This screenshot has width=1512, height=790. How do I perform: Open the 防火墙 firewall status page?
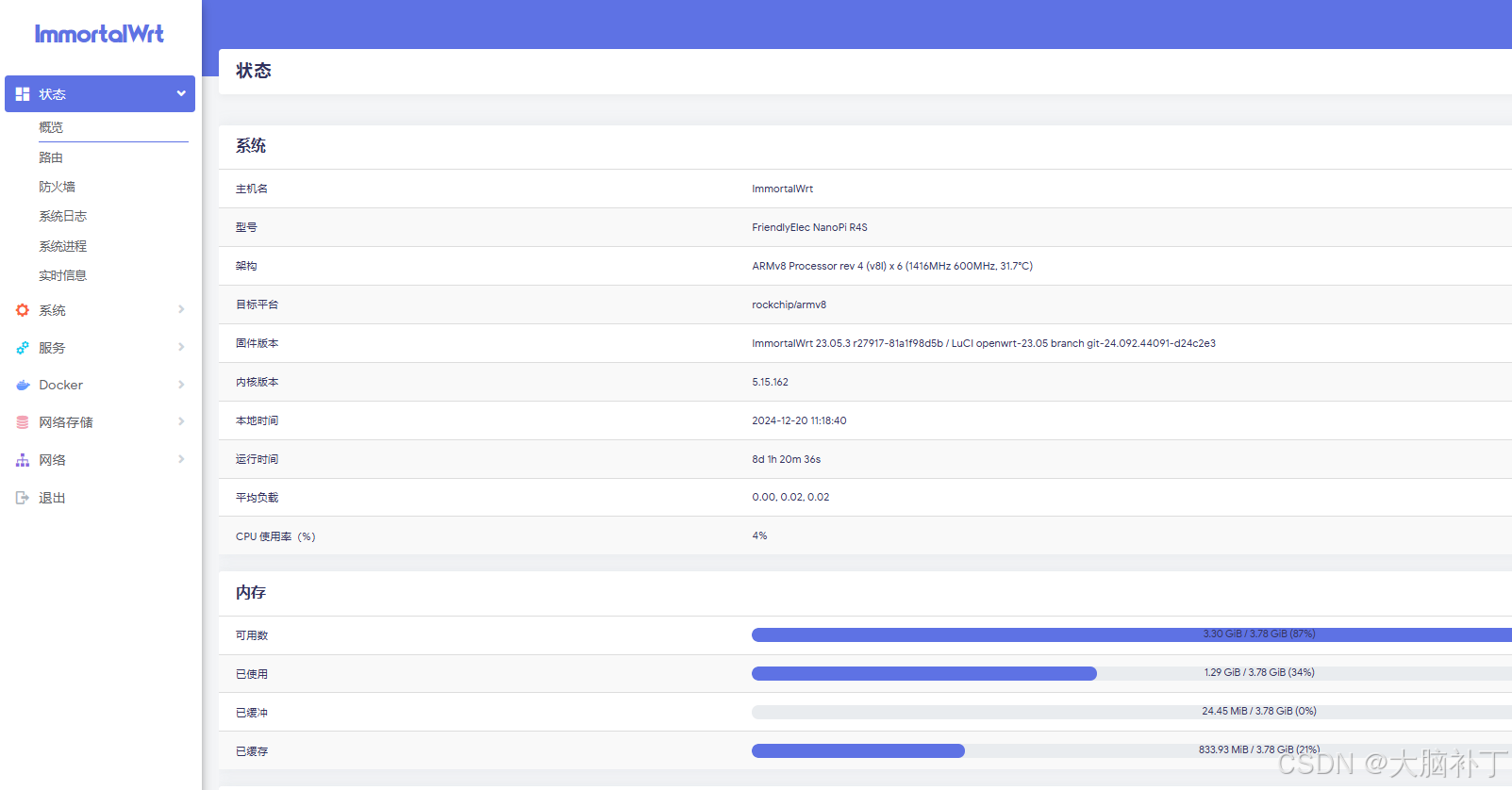tap(57, 187)
